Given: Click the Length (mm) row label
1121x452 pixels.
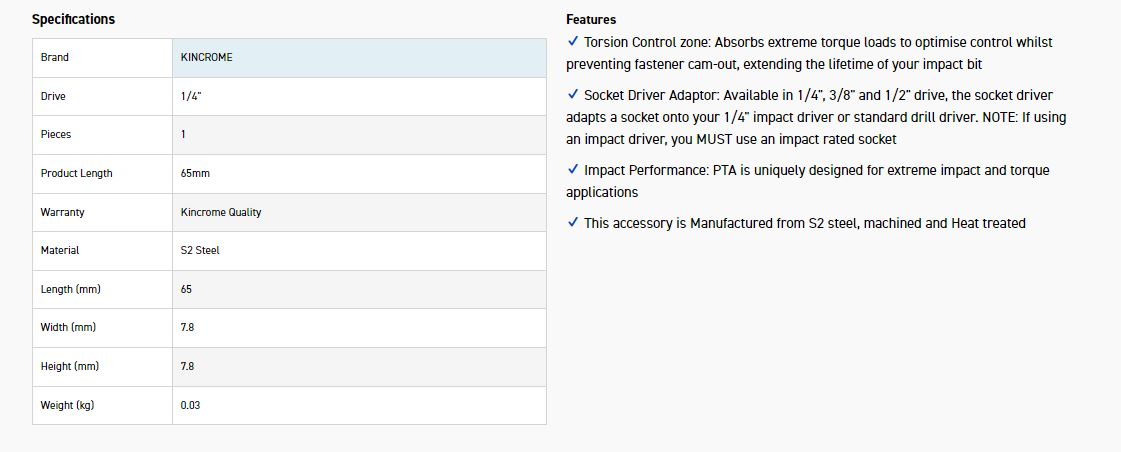Looking at the screenshot, I should [x=70, y=289].
